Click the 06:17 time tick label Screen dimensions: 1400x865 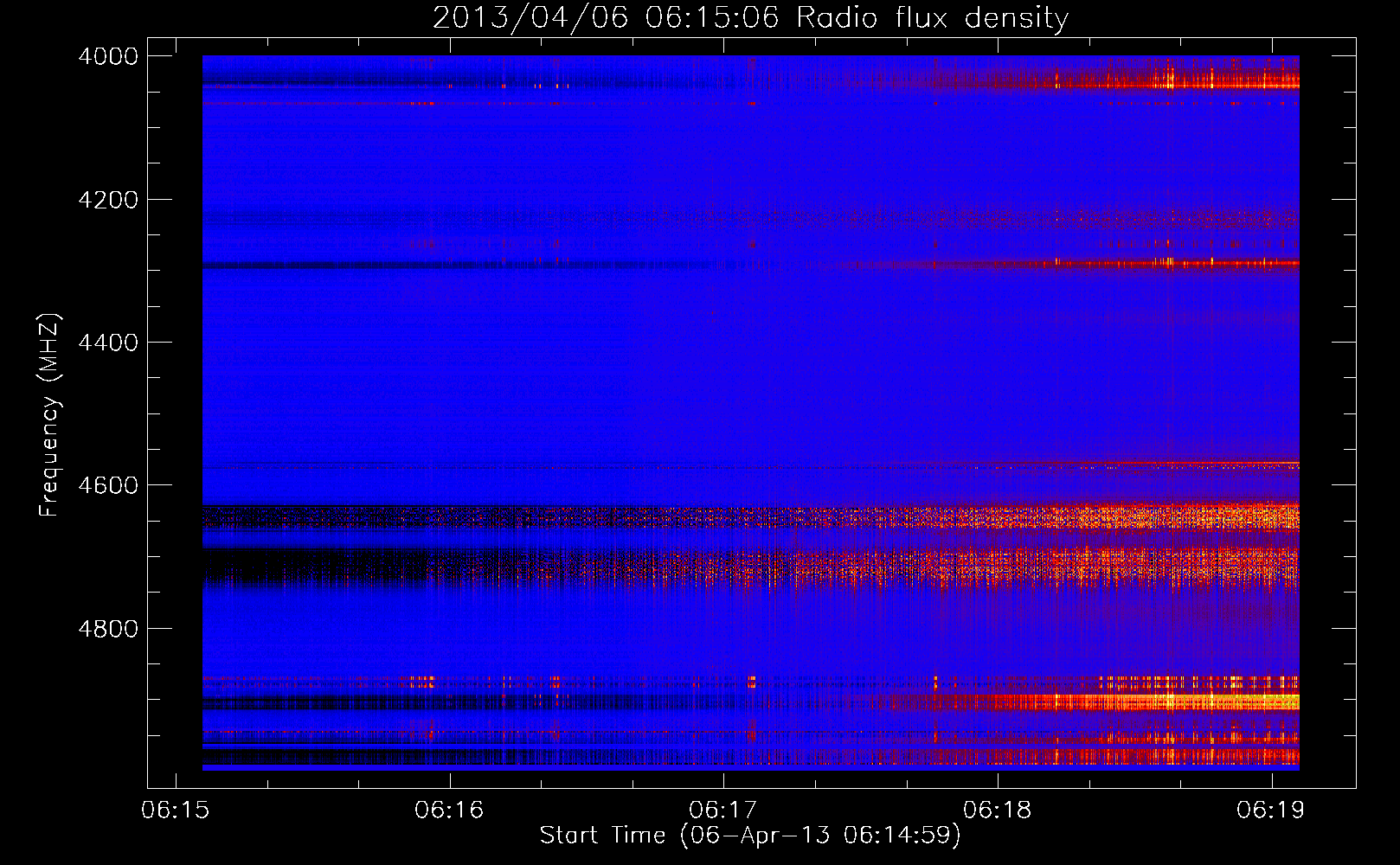[x=723, y=810]
